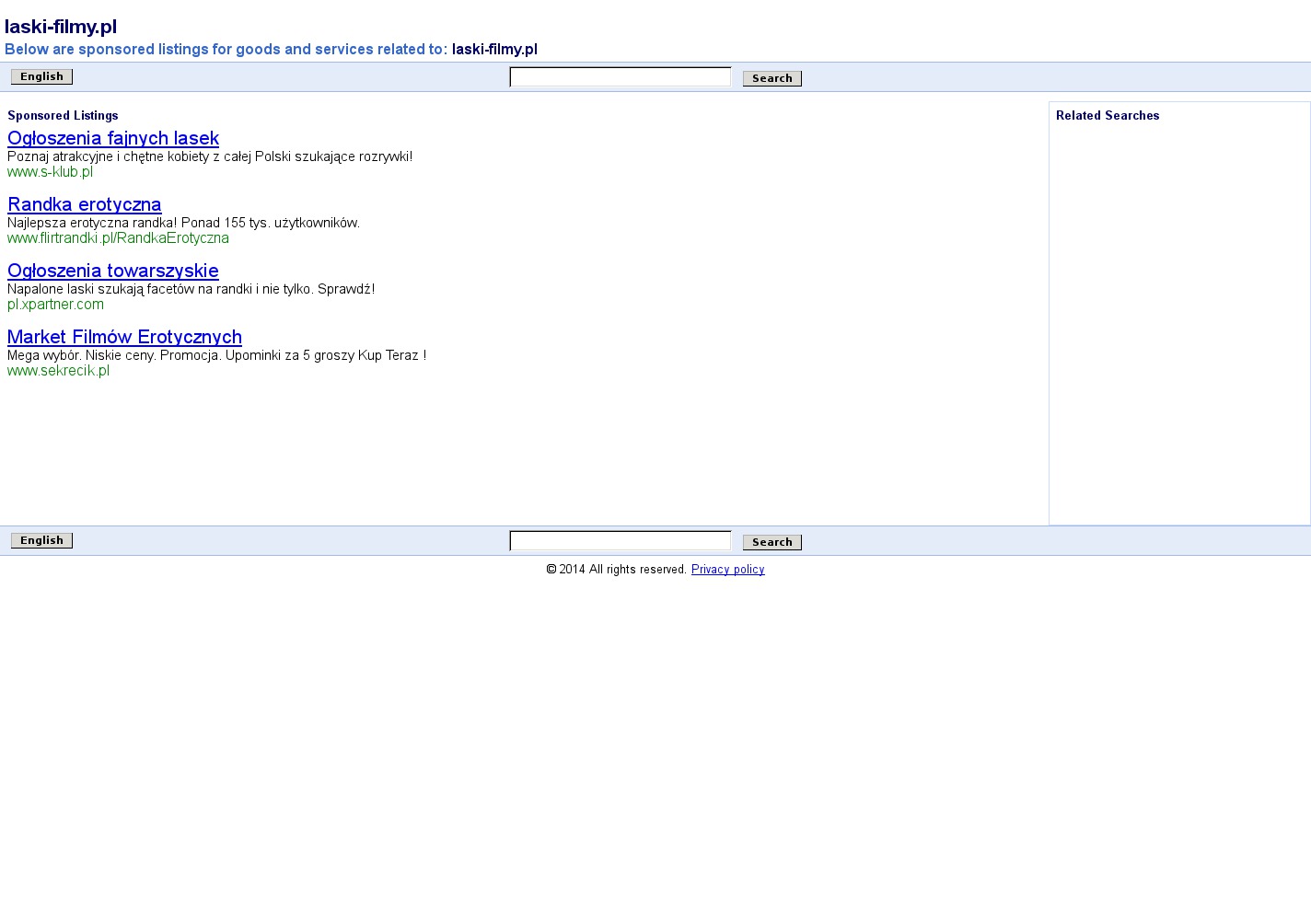
Task: Focus the top search input field
Action: click(x=620, y=77)
